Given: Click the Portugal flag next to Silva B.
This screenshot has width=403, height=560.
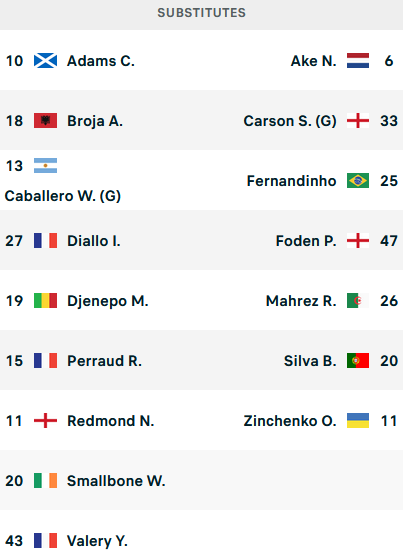Looking at the screenshot, I should (x=358, y=361).
